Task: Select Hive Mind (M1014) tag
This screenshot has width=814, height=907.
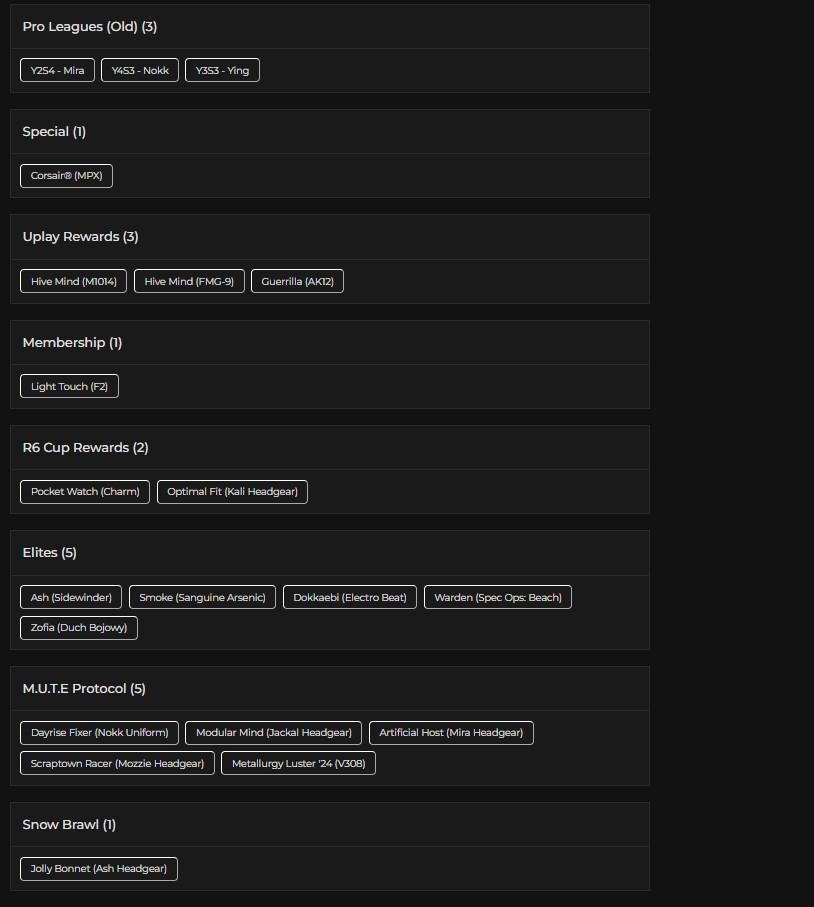Action: click(x=73, y=281)
